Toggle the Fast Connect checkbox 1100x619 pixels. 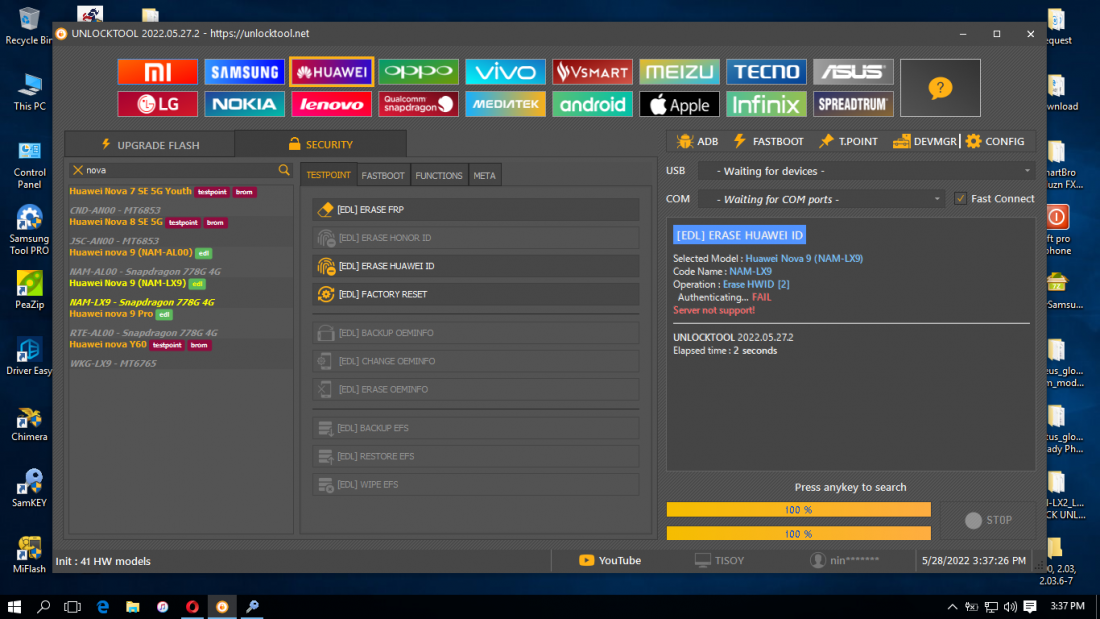[x=960, y=199]
